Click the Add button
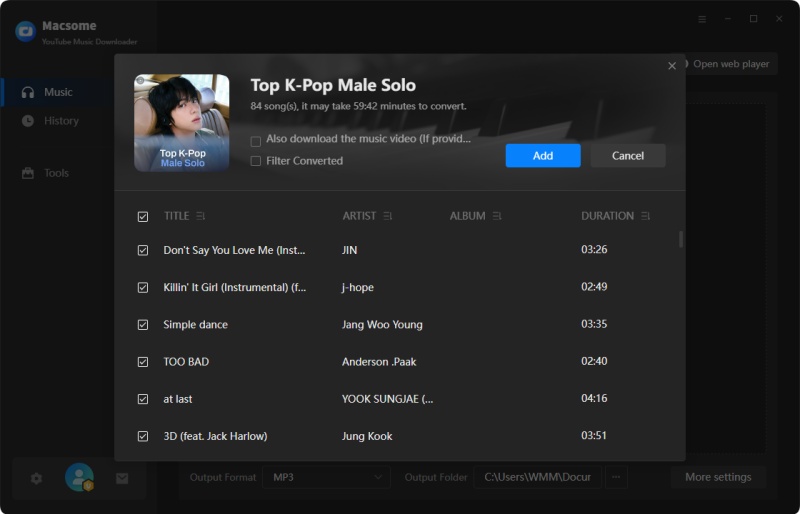This screenshot has width=800, height=514. (543, 156)
